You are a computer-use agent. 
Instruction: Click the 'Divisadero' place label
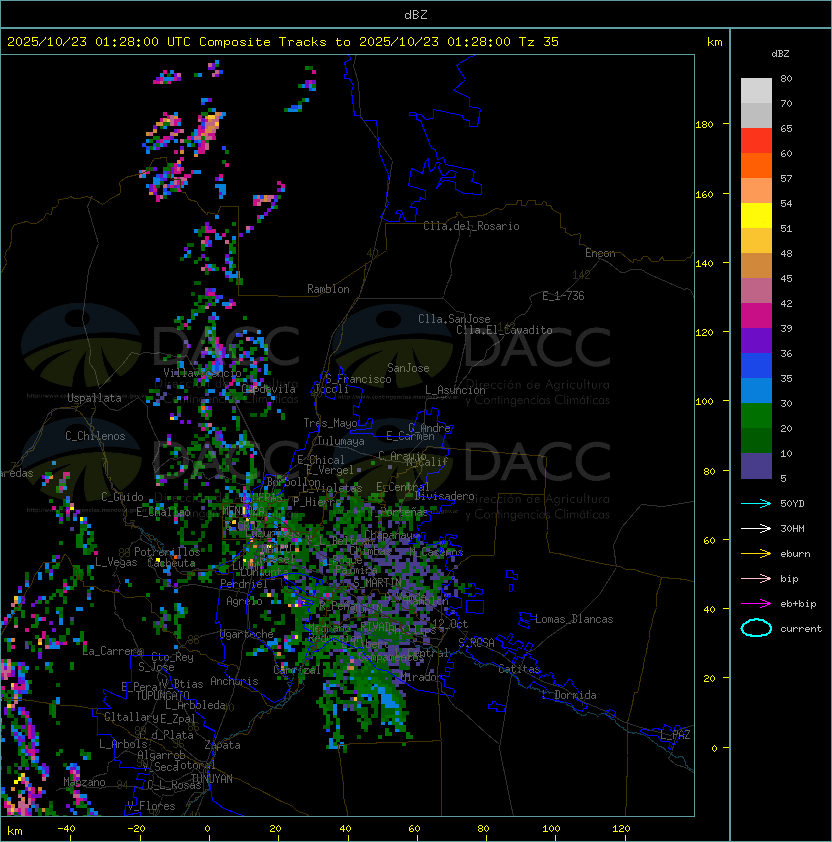point(444,496)
